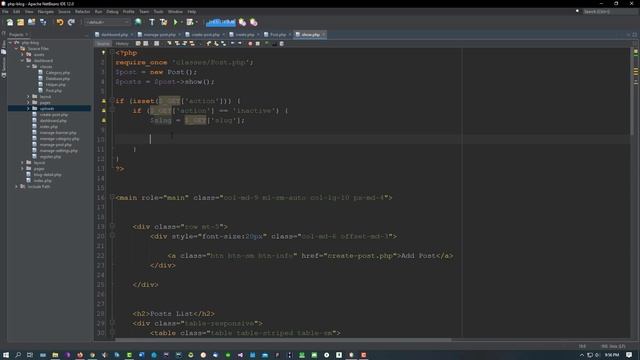
Task: Expand the assets folder
Action: point(22,54)
